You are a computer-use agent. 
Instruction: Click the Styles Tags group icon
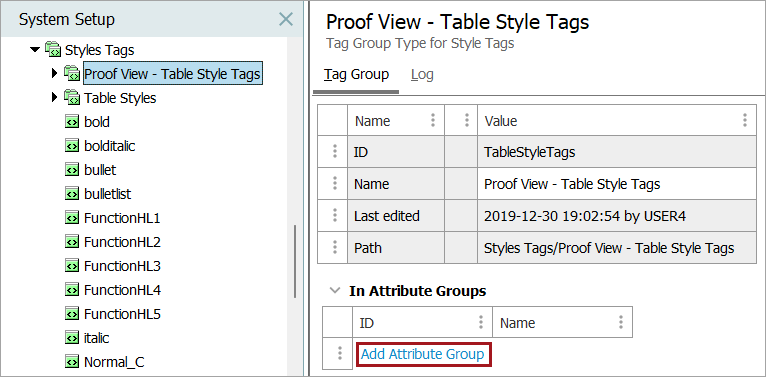tap(52, 50)
